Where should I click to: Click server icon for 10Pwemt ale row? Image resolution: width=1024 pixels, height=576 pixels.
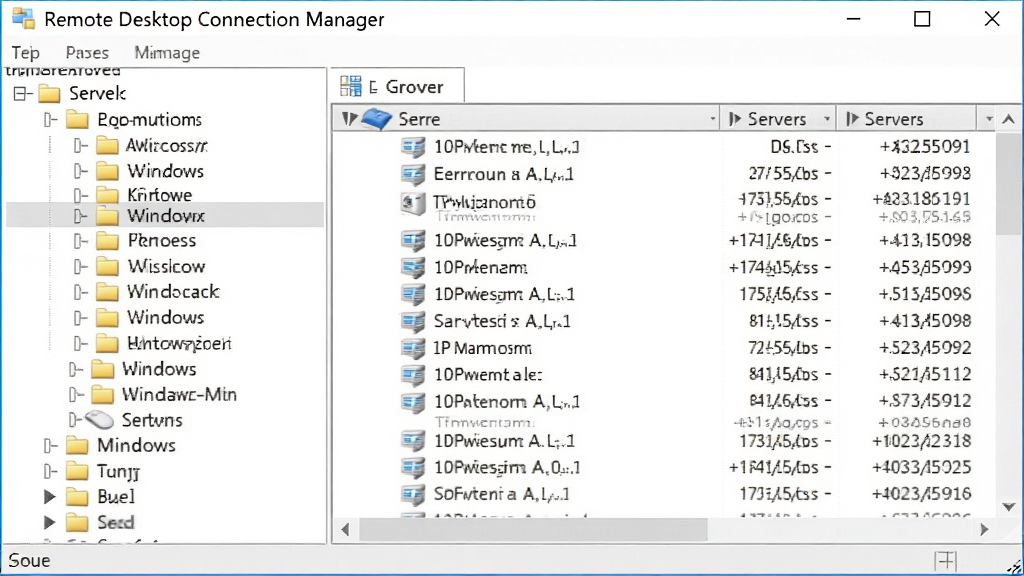(413, 375)
